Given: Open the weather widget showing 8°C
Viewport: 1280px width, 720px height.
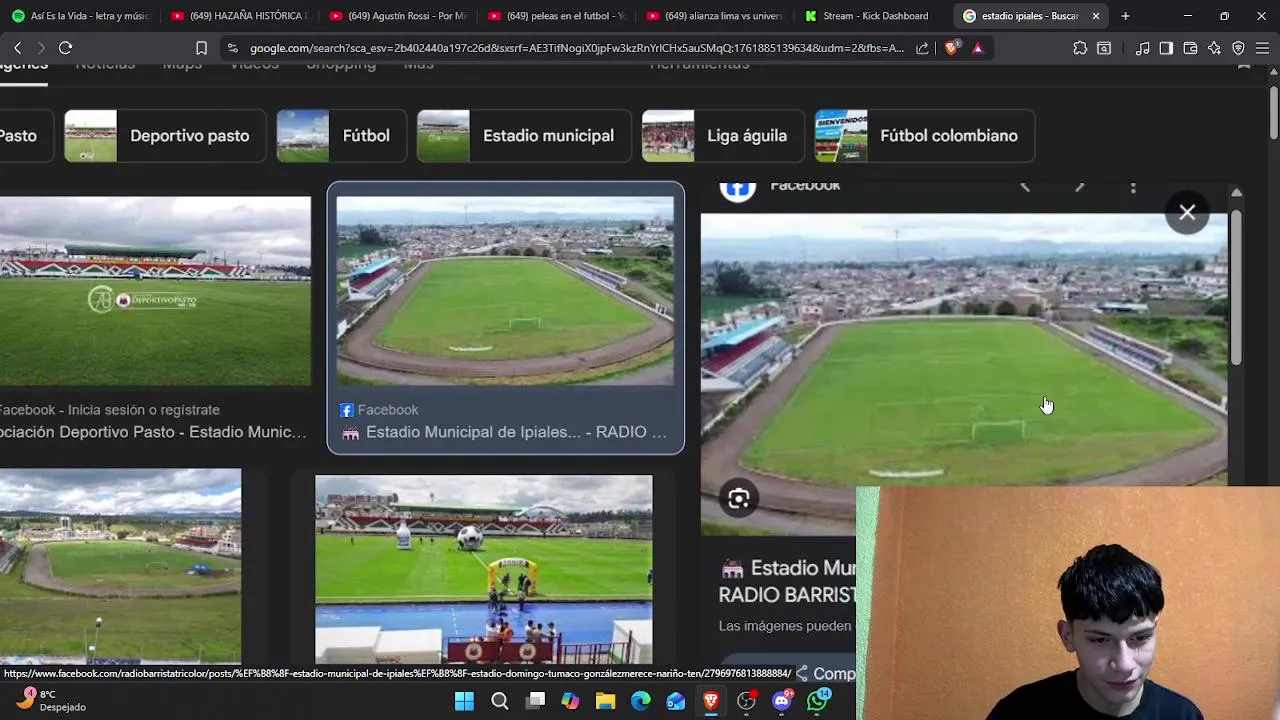Looking at the screenshot, I should pos(53,700).
